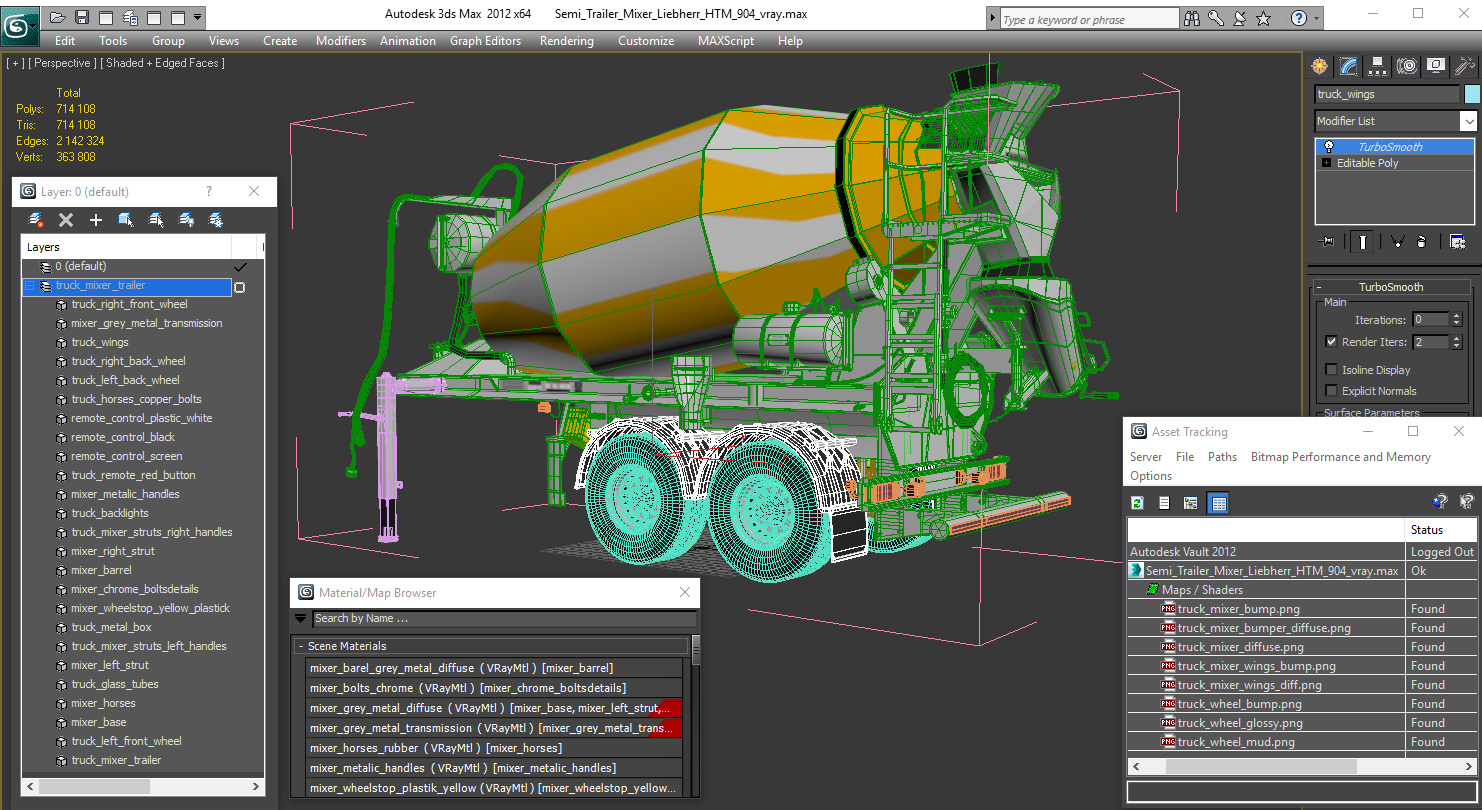Toggle TurboSmooth modifier lightbulb on/off
This screenshot has height=810, width=1482.
pyautogui.click(x=1328, y=147)
